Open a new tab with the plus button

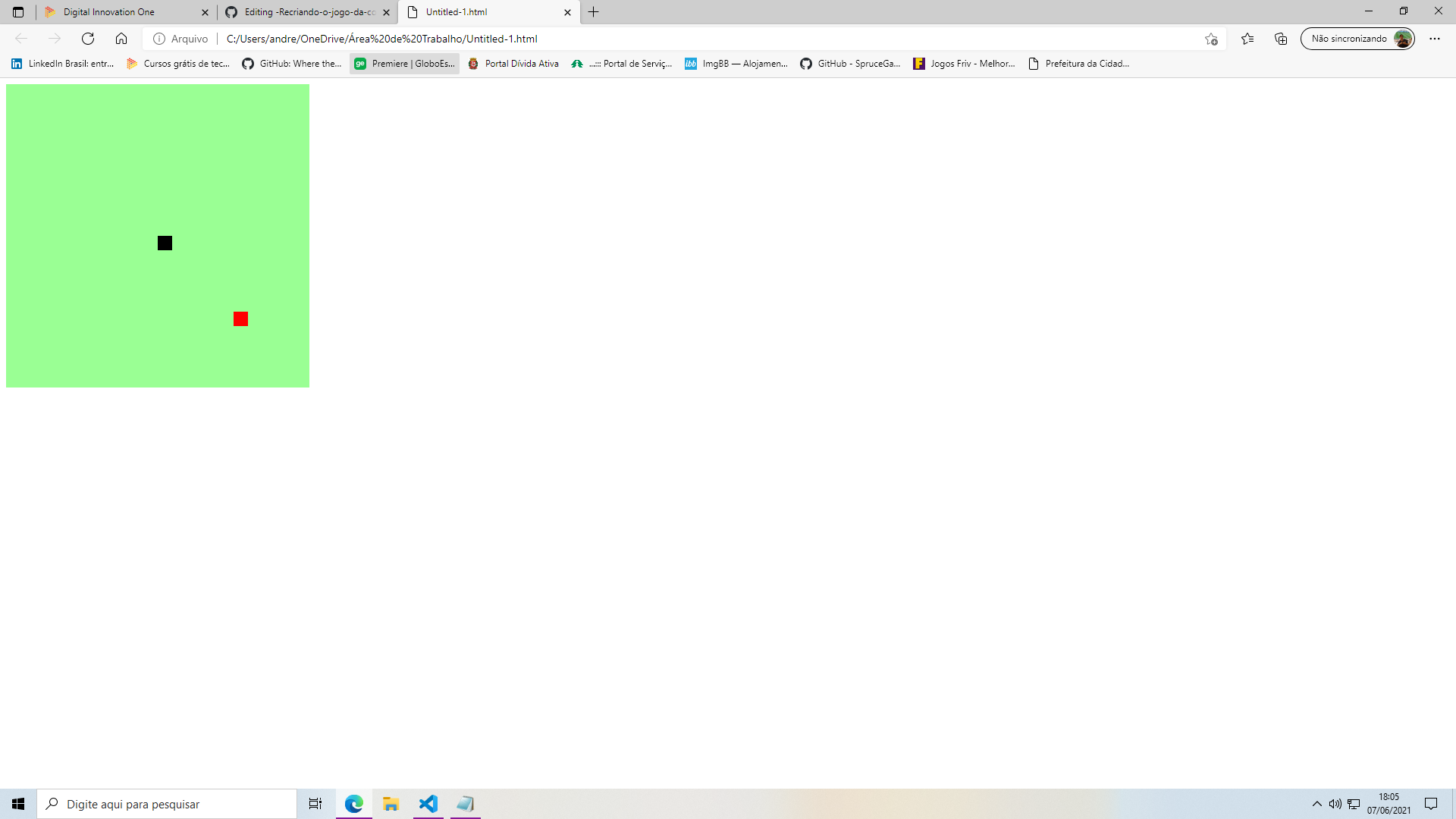(x=594, y=12)
